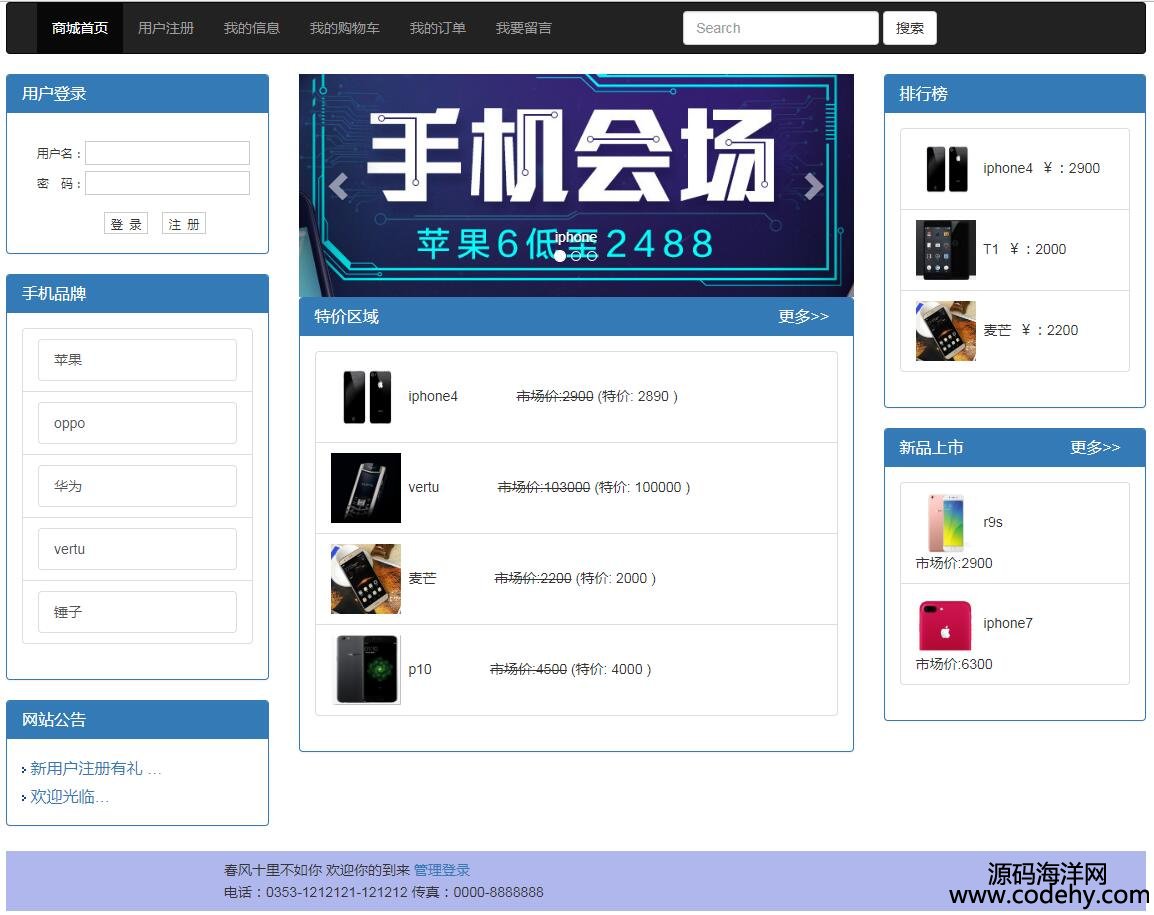Click 特价: 2890 price text

637,397
